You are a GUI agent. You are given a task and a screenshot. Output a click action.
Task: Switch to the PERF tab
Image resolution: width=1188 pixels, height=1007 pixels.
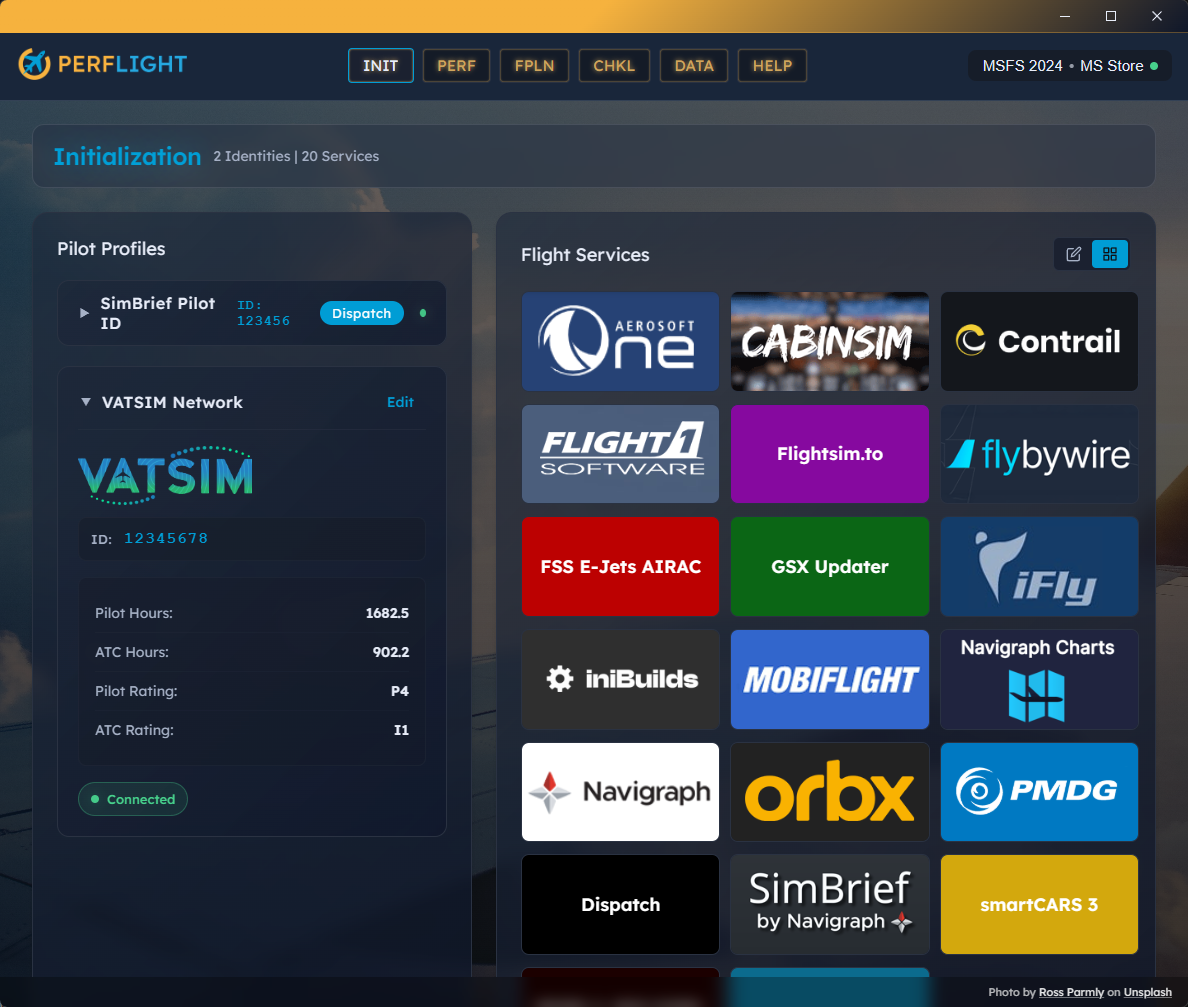click(456, 65)
